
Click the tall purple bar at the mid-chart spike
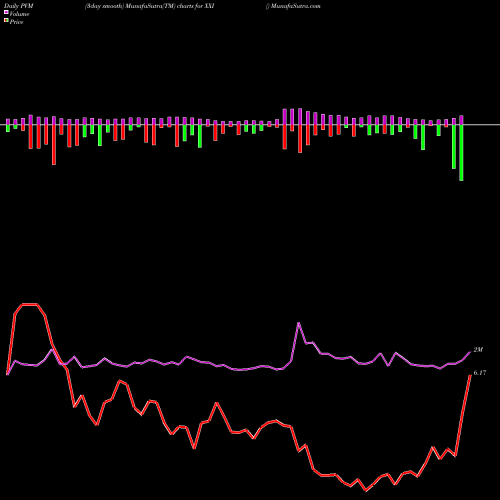[300, 116]
